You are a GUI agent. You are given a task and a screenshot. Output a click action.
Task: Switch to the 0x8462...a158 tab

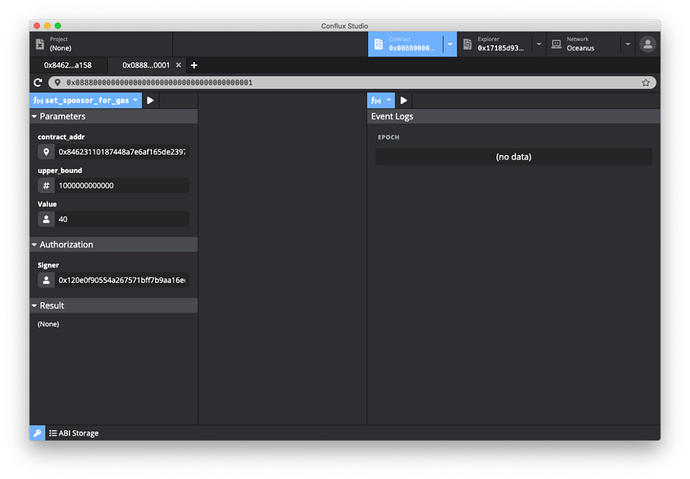click(x=67, y=65)
